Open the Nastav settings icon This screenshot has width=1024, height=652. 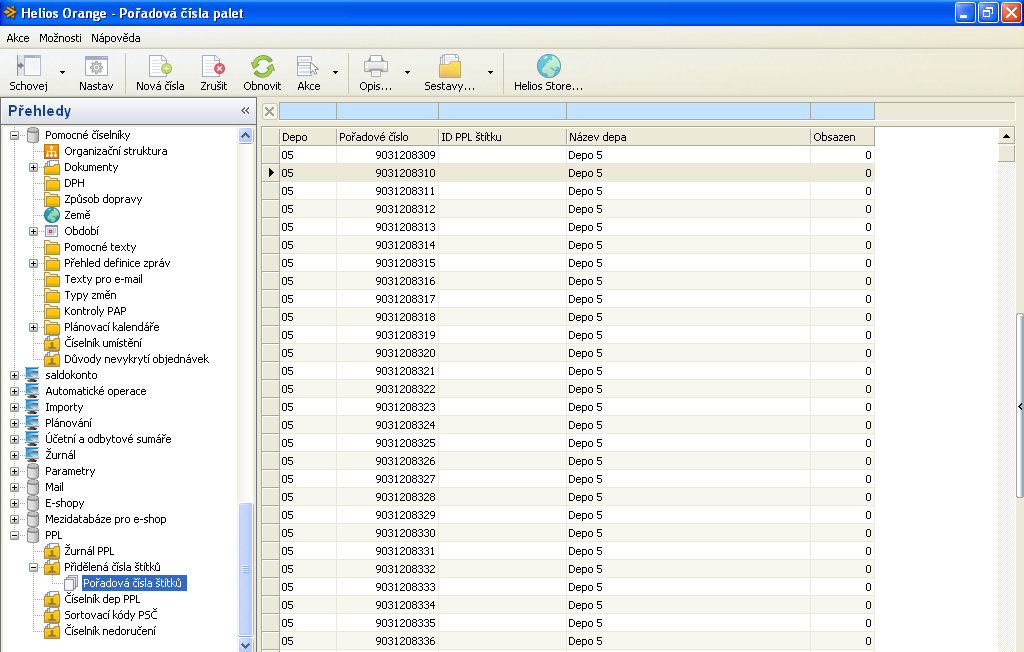[96, 66]
